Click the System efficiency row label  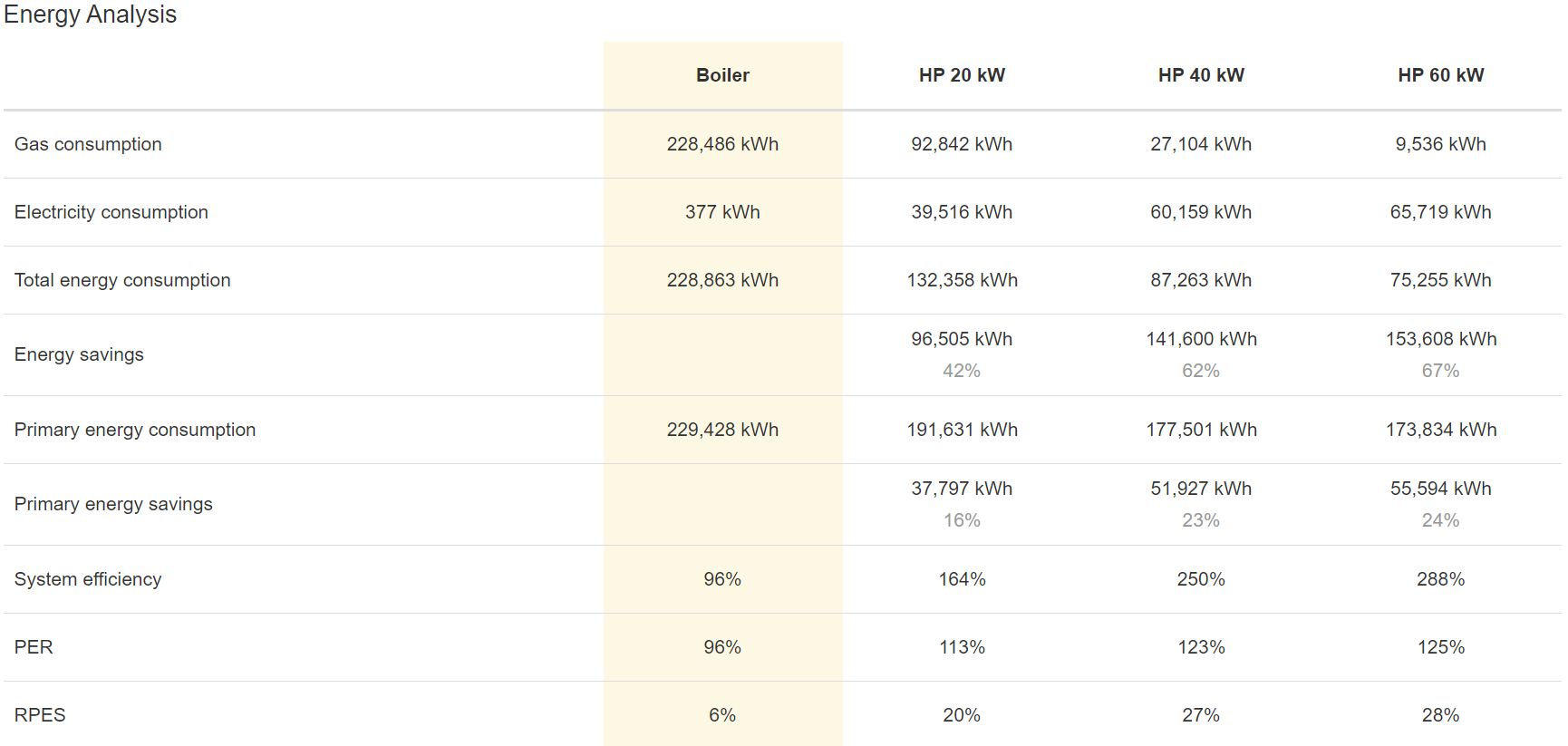88,579
